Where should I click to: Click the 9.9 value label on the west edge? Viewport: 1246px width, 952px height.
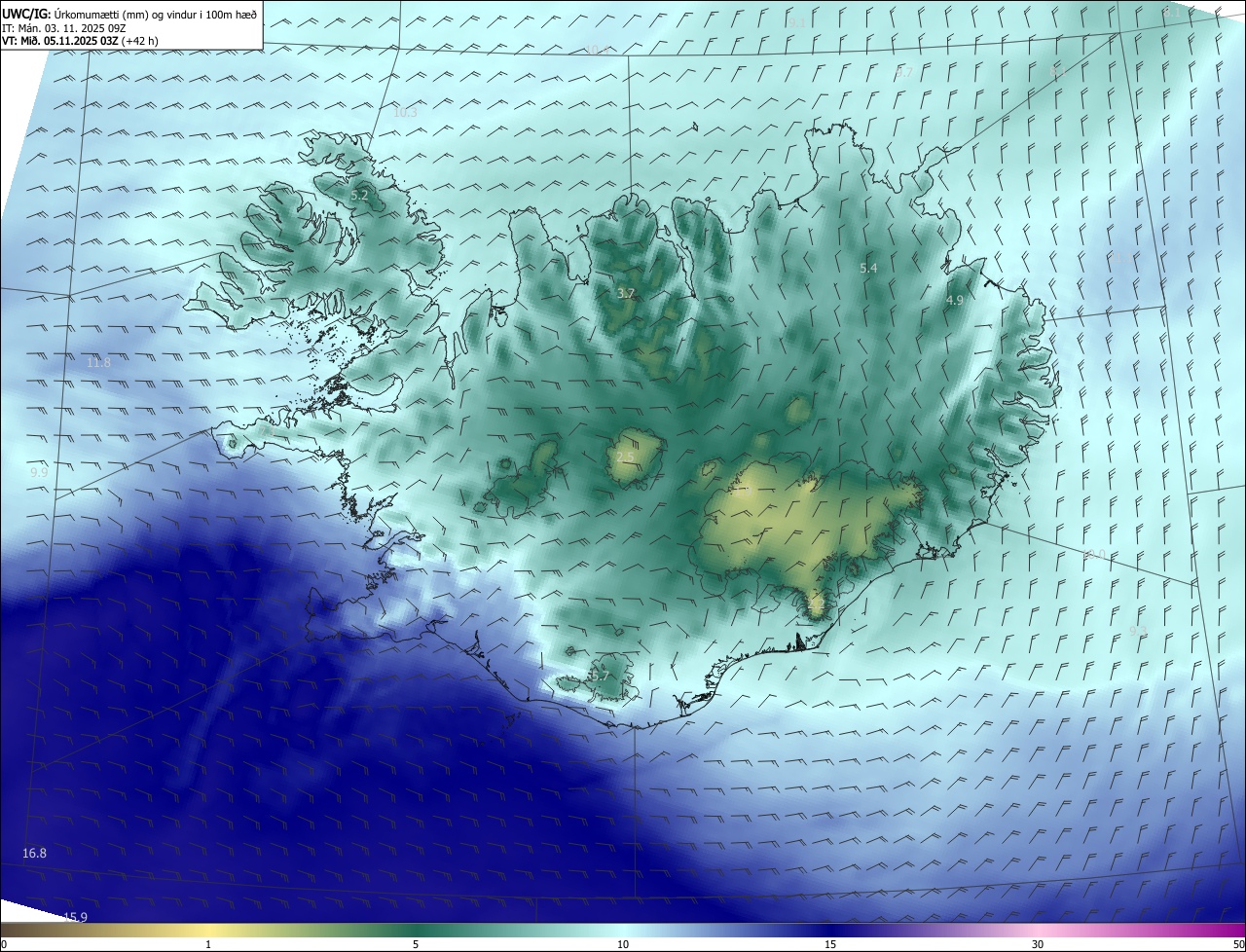39,472
